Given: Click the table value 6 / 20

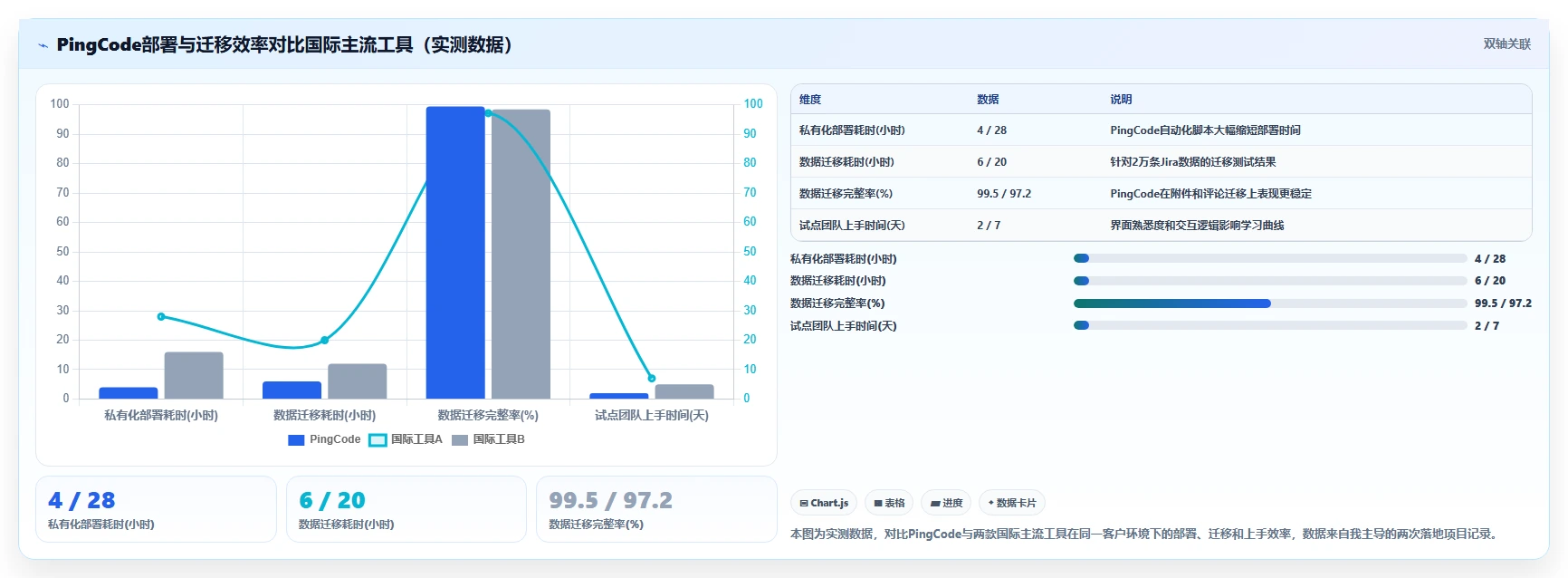Looking at the screenshot, I should pyautogui.click(x=991, y=162).
